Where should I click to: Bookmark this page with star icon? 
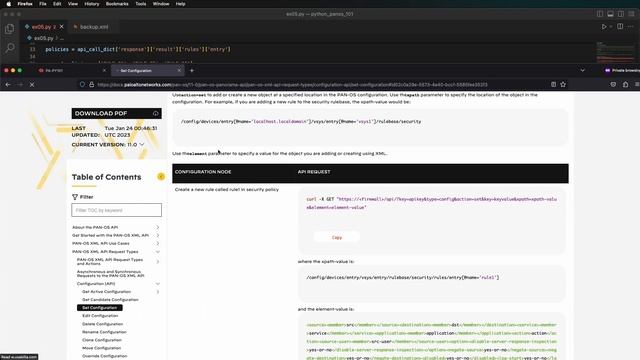tap(563, 84)
